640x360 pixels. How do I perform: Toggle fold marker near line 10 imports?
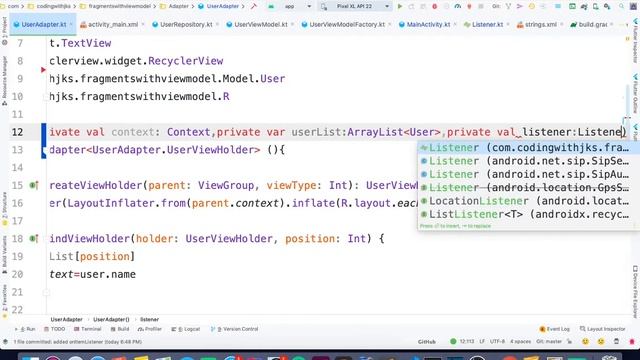[46, 97]
